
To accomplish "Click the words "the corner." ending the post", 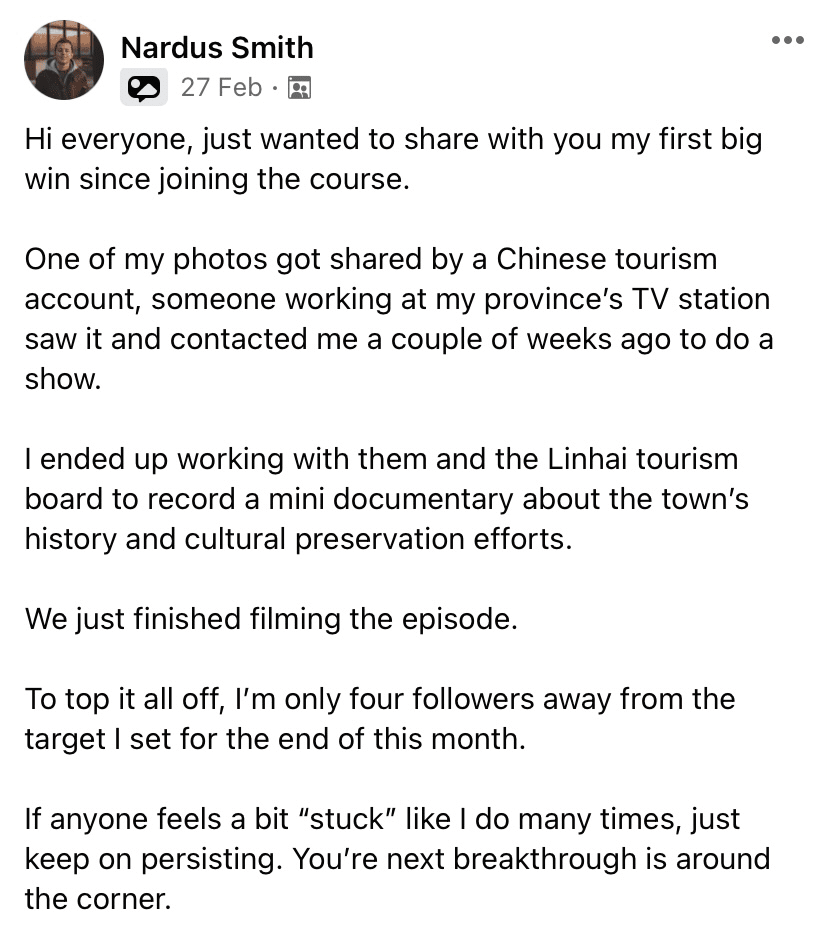I will point(98,899).
